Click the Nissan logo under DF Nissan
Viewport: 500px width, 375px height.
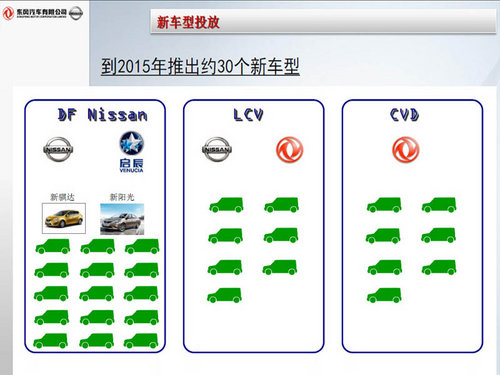58,149
